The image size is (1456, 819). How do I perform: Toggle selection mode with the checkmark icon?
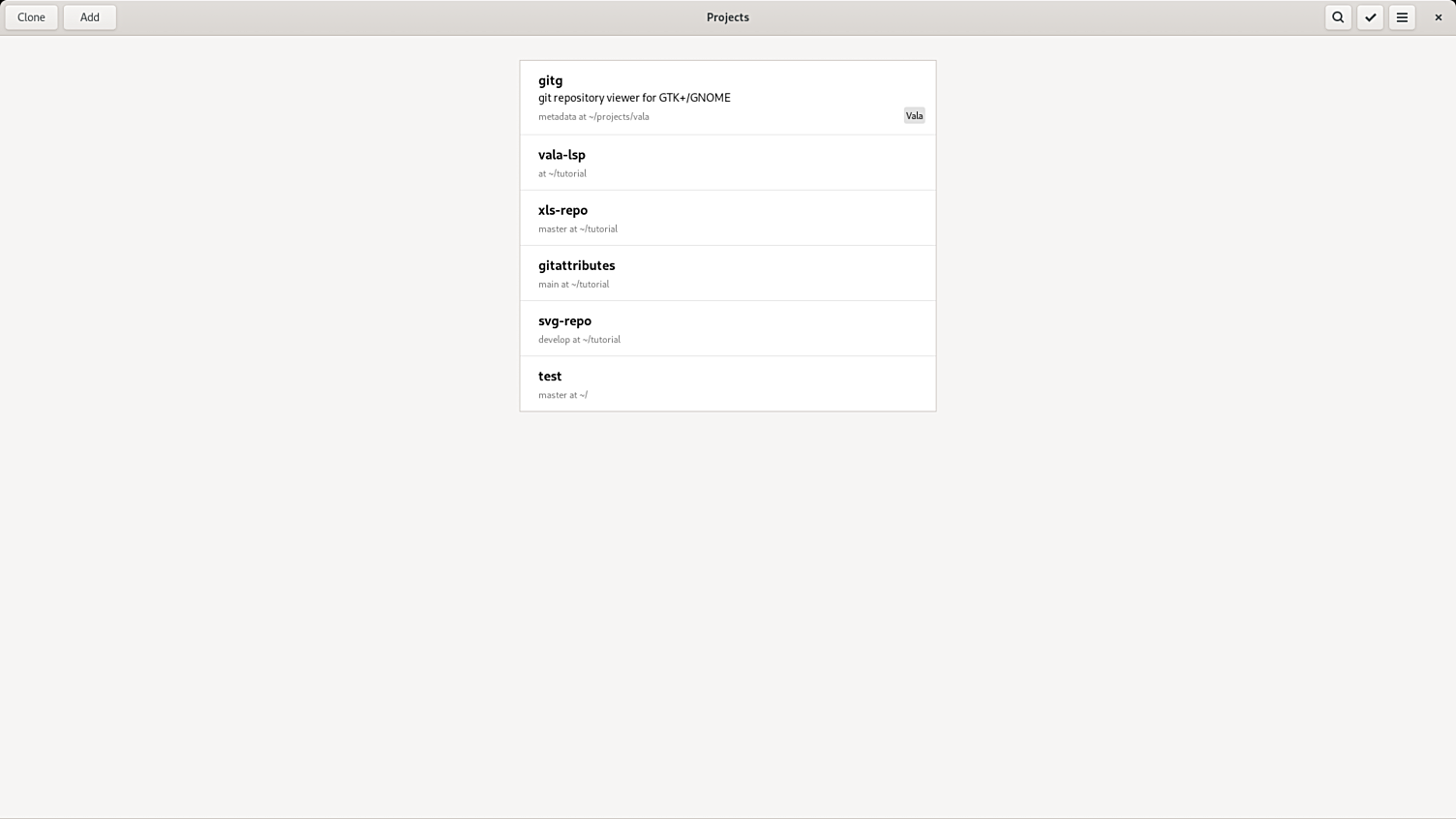coord(1370,17)
